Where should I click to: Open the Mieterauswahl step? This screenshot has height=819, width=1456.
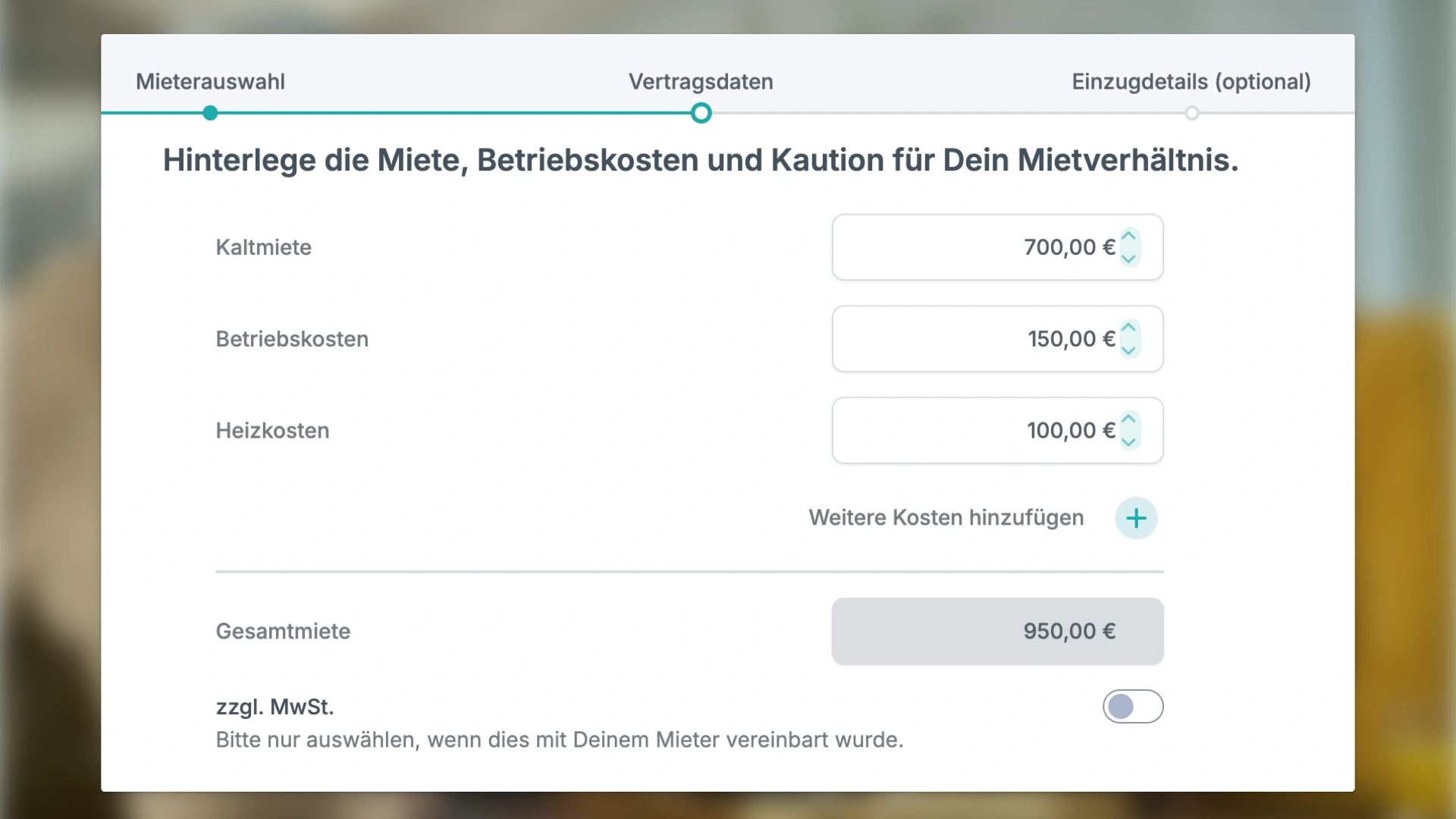[x=210, y=82]
